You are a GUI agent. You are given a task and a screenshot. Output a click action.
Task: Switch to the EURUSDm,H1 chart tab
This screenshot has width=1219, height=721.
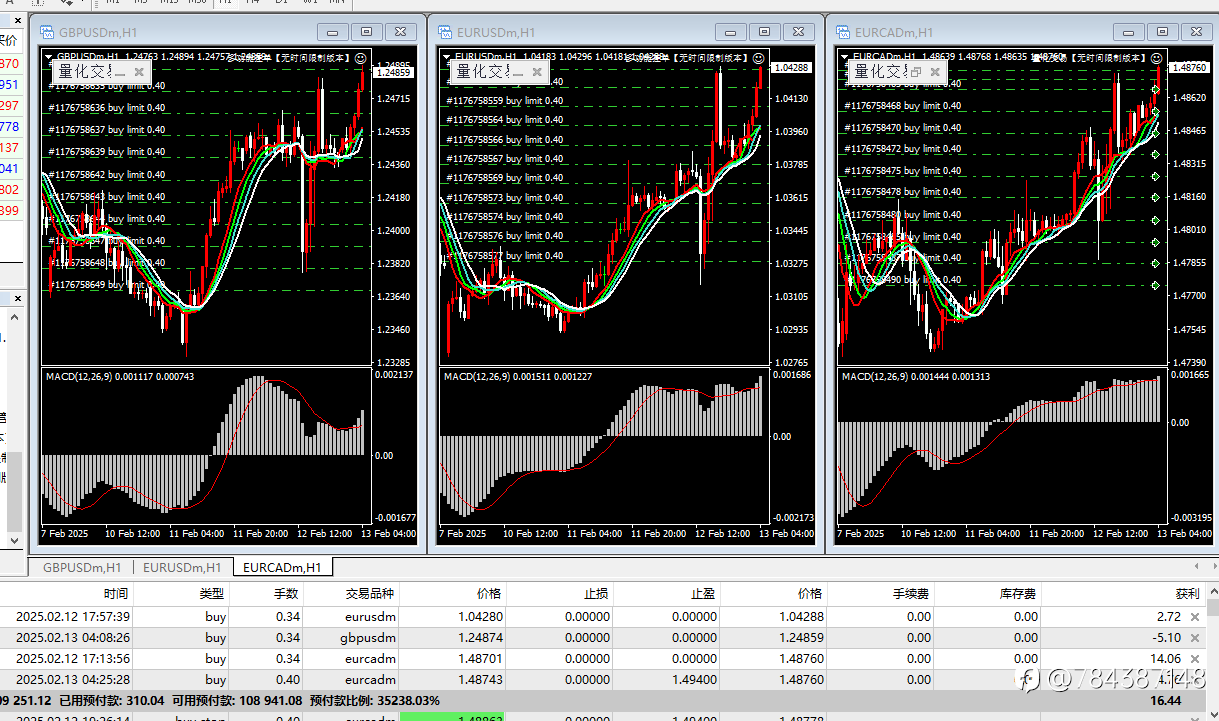[x=182, y=567]
